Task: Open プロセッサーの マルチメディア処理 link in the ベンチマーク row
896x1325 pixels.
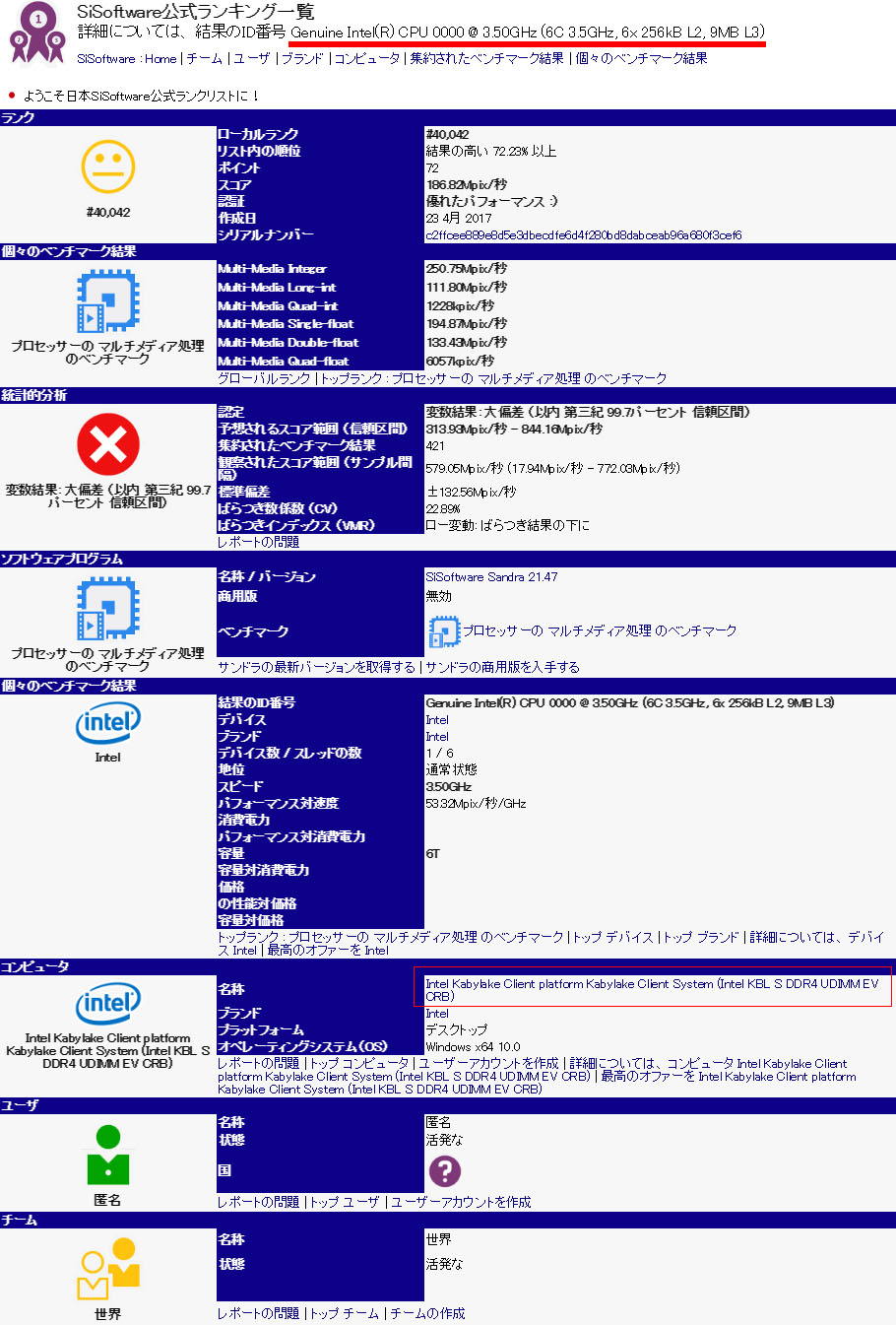Action: click(600, 631)
